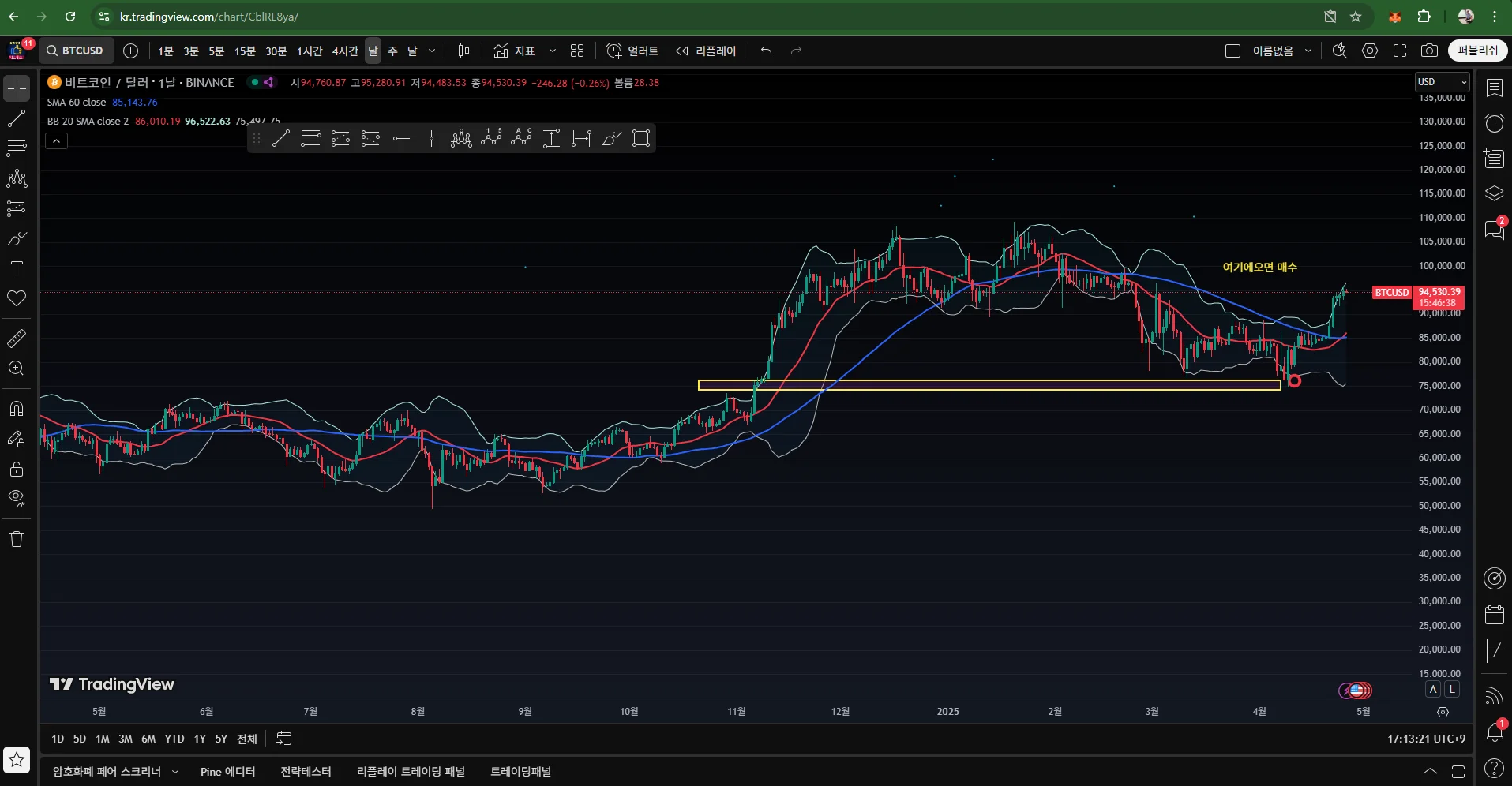Click the 퍼블리쉬 publish button
1512x786 pixels.
pos(1477,51)
